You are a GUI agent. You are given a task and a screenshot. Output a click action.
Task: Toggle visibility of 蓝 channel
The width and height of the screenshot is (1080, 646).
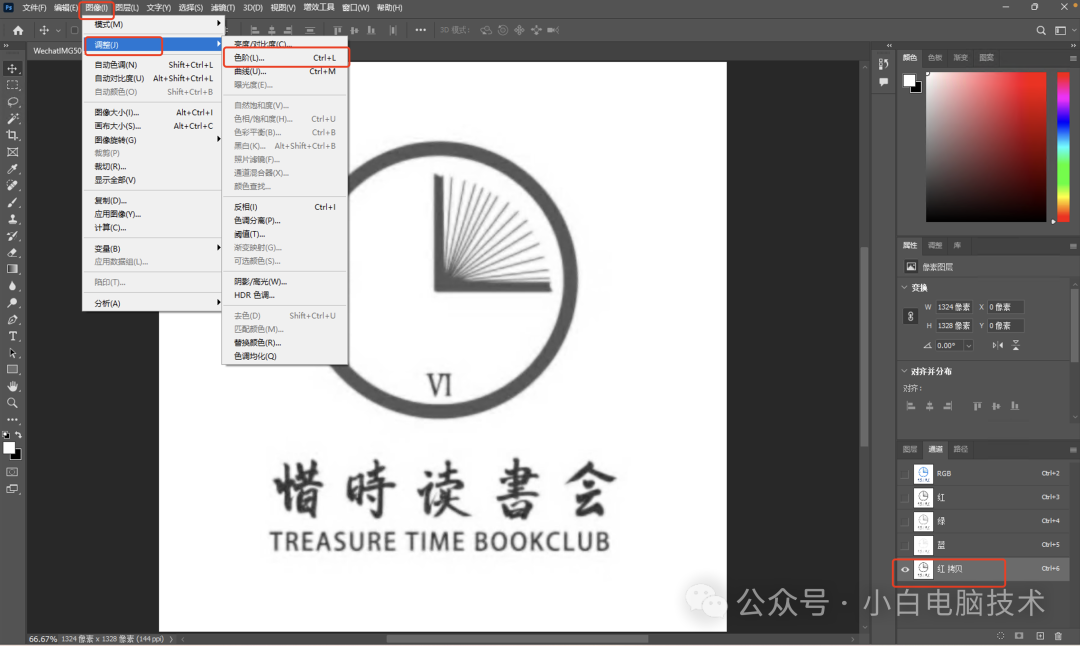click(x=904, y=545)
